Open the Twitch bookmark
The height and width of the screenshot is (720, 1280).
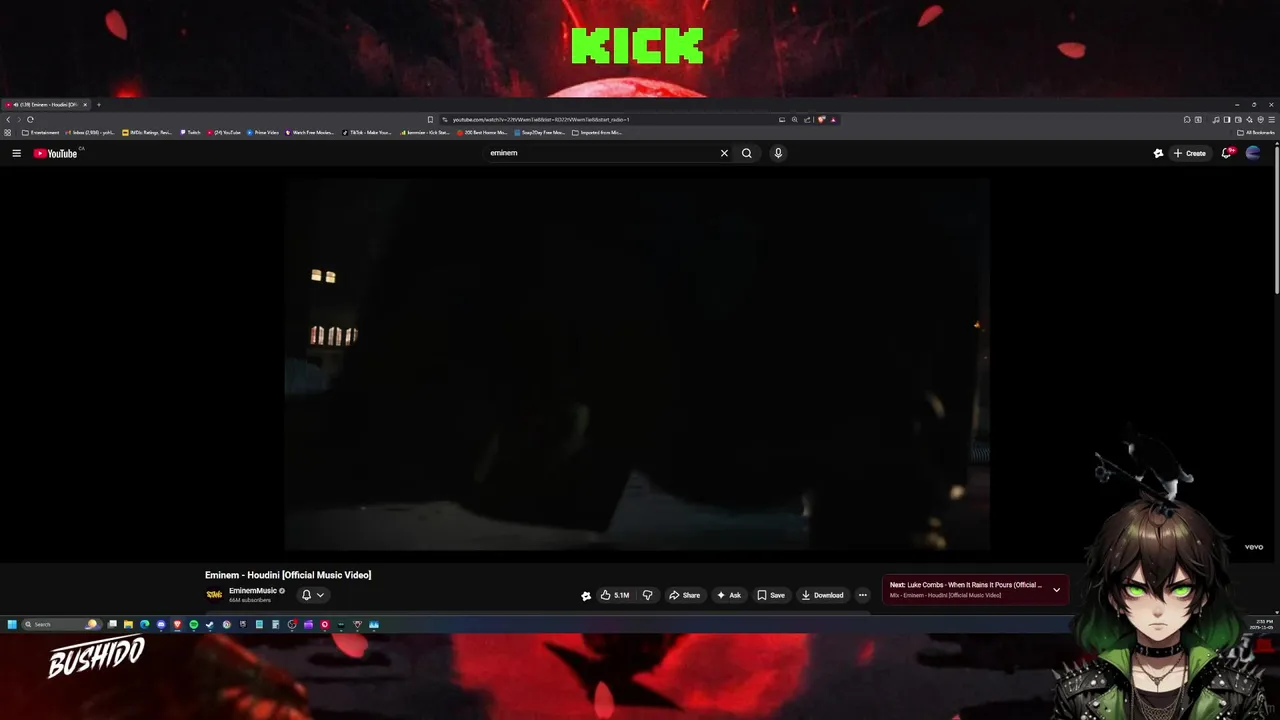(190, 132)
